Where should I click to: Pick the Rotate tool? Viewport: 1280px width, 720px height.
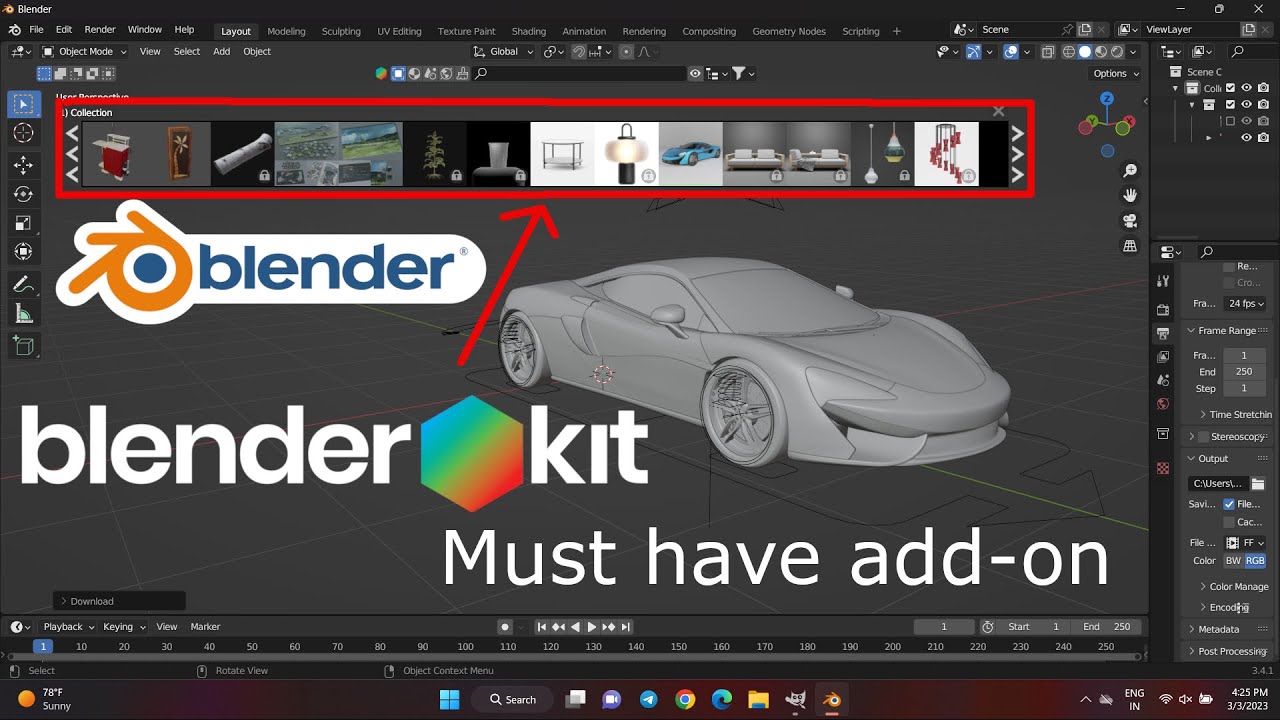point(22,193)
